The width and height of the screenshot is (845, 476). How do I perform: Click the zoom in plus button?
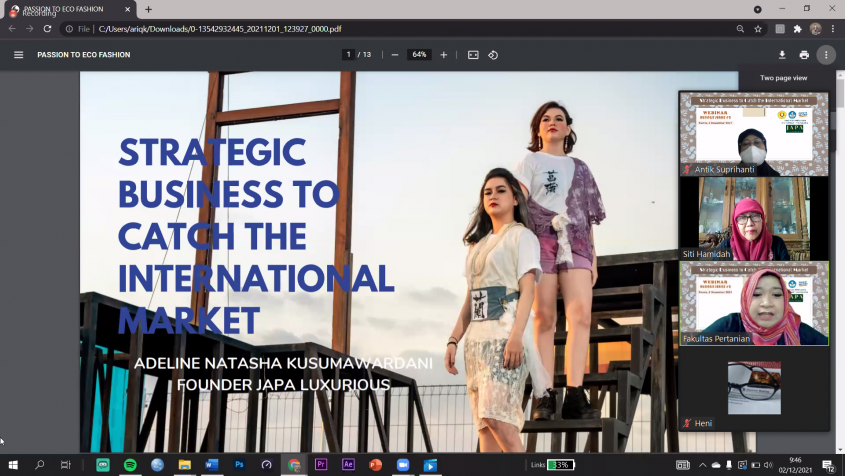tap(444, 55)
